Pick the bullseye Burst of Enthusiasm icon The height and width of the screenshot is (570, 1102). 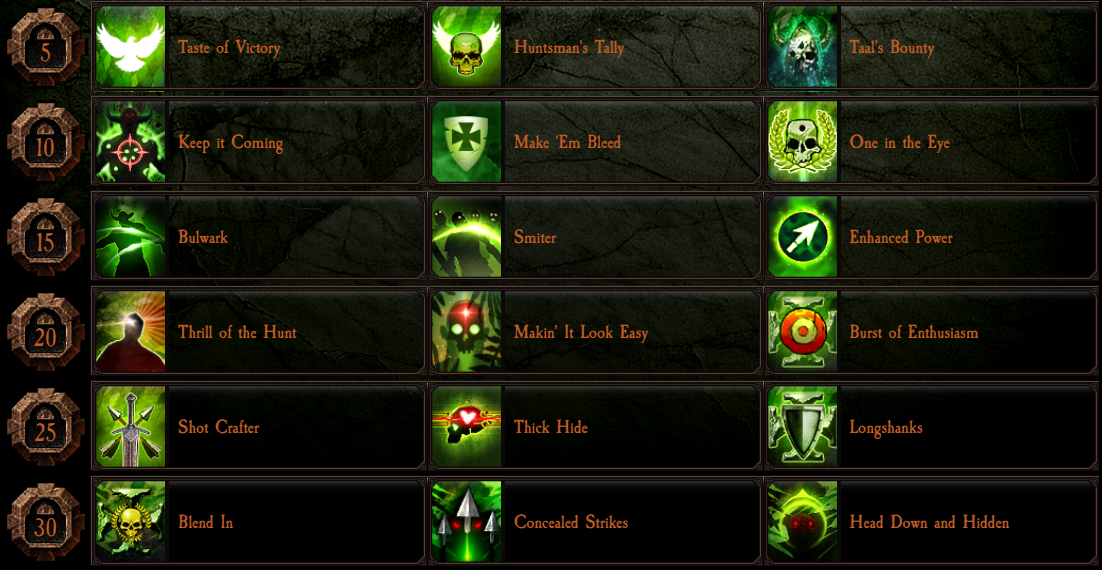point(803,332)
